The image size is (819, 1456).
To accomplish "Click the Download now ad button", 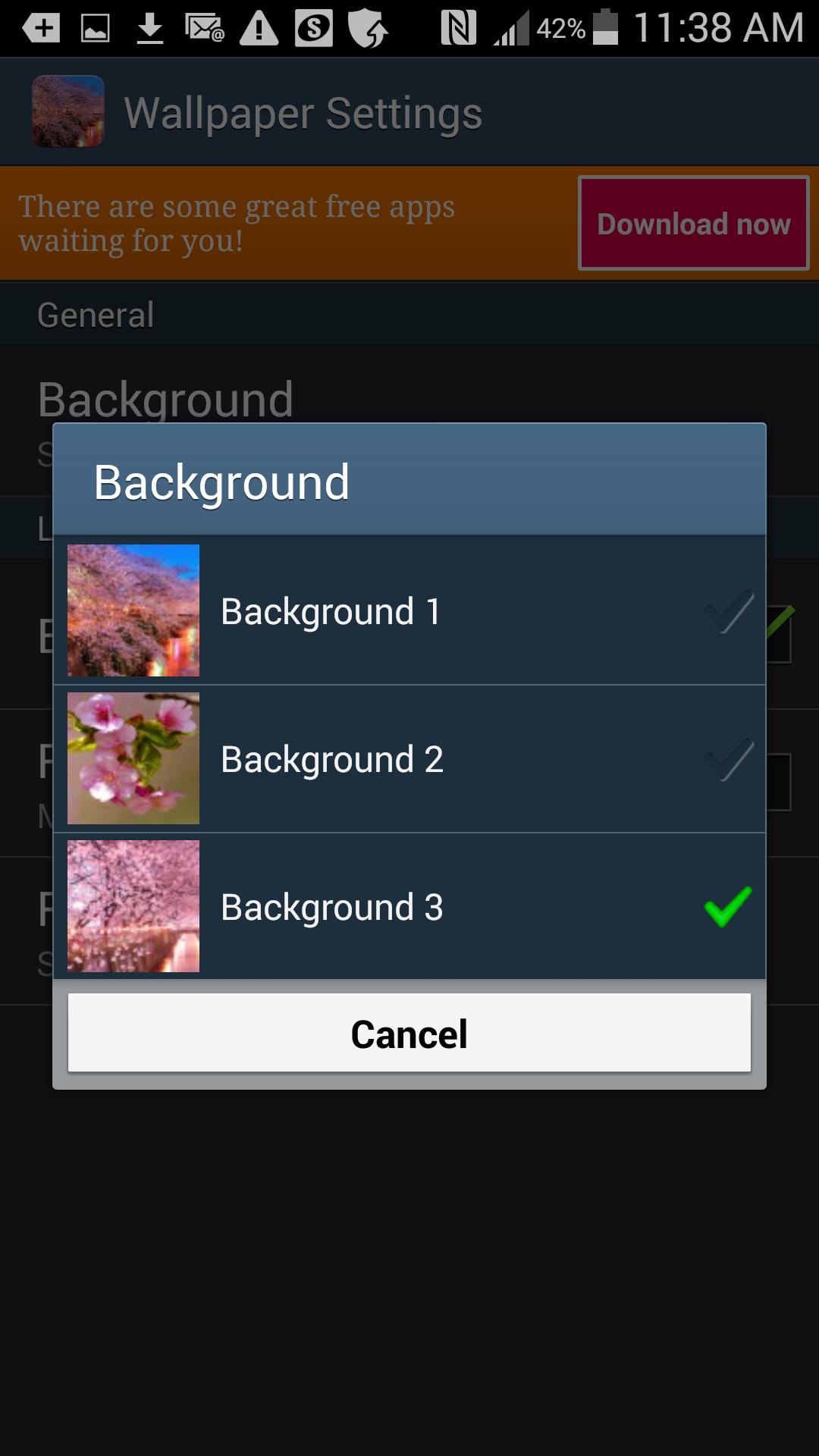I will coord(694,224).
